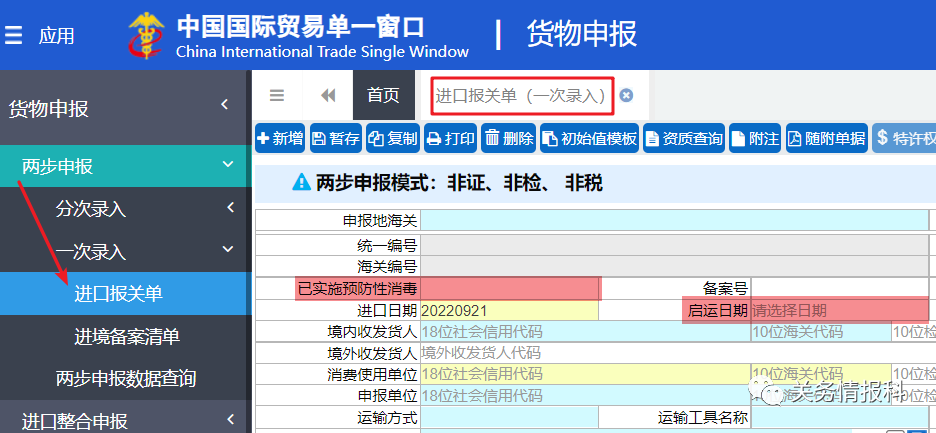
Task: Click the double-left arrow tab scroll icon
Action: 328,96
